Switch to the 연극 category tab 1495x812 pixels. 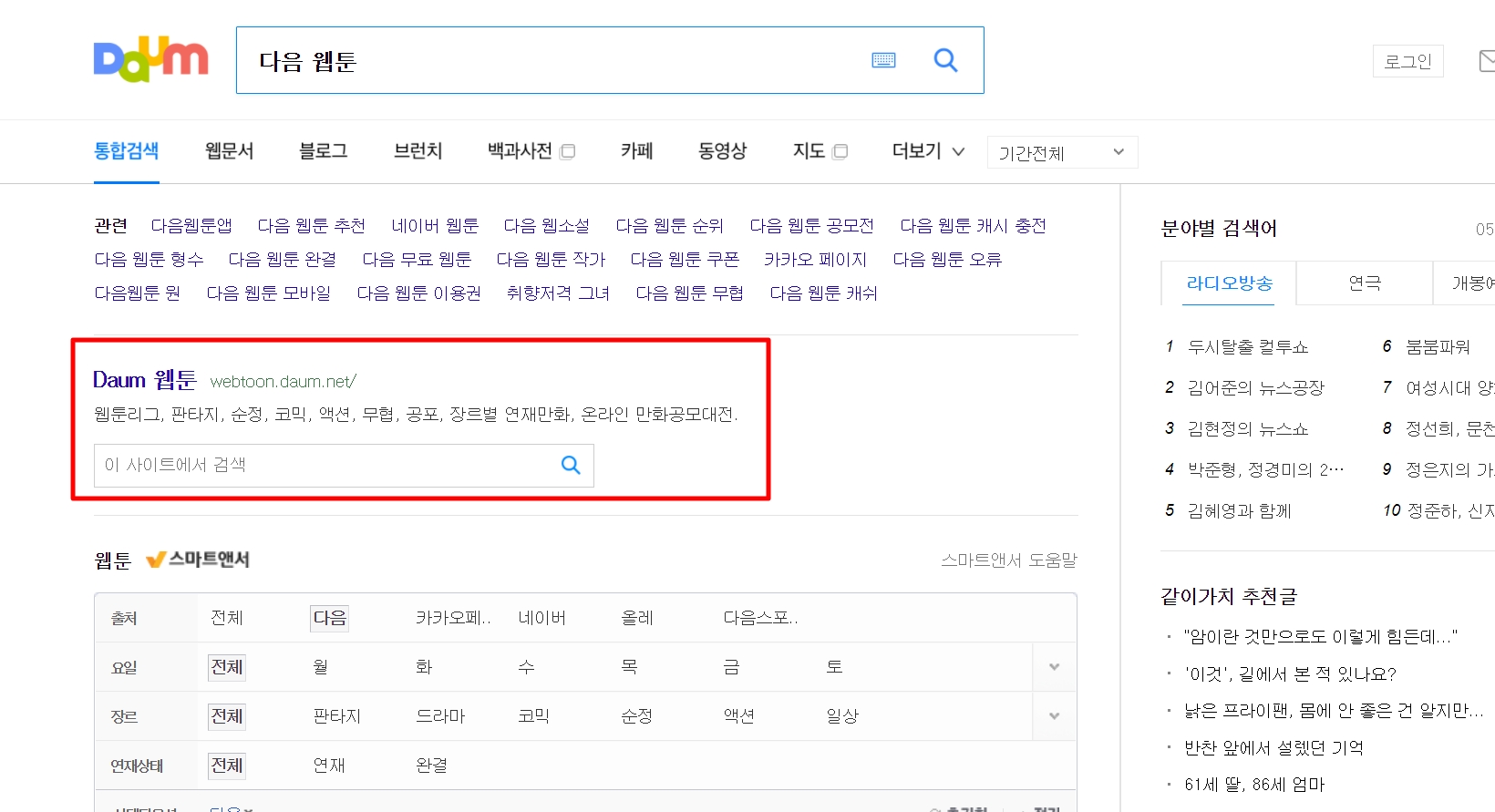pos(1365,283)
